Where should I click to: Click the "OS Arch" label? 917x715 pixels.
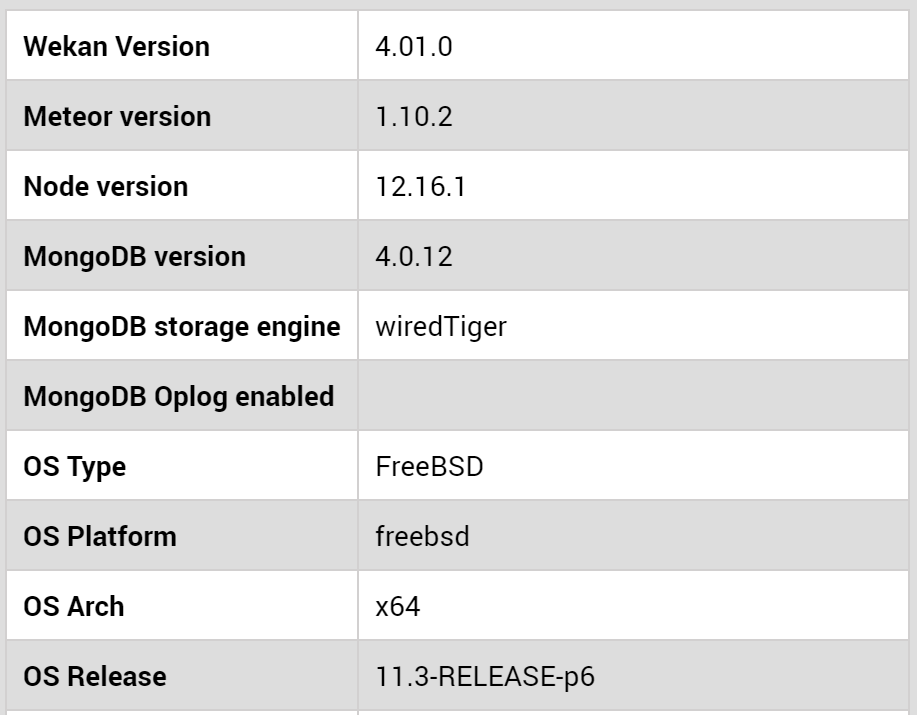click(x=73, y=607)
